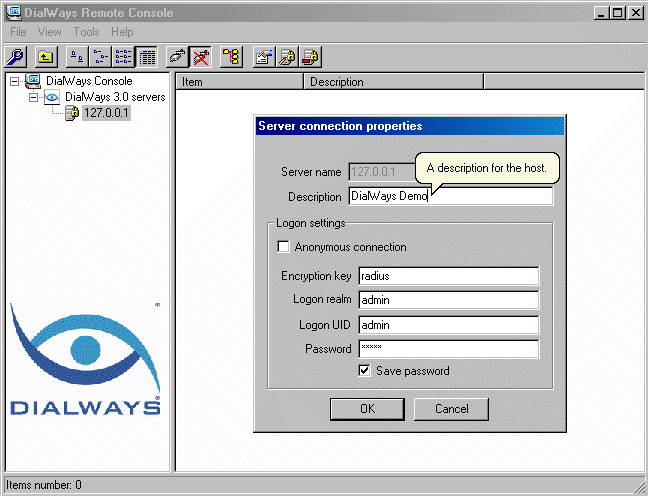This screenshot has width=648, height=496.
Task: Click the disabled Server name field
Action: pyautogui.click(x=382, y=172)
